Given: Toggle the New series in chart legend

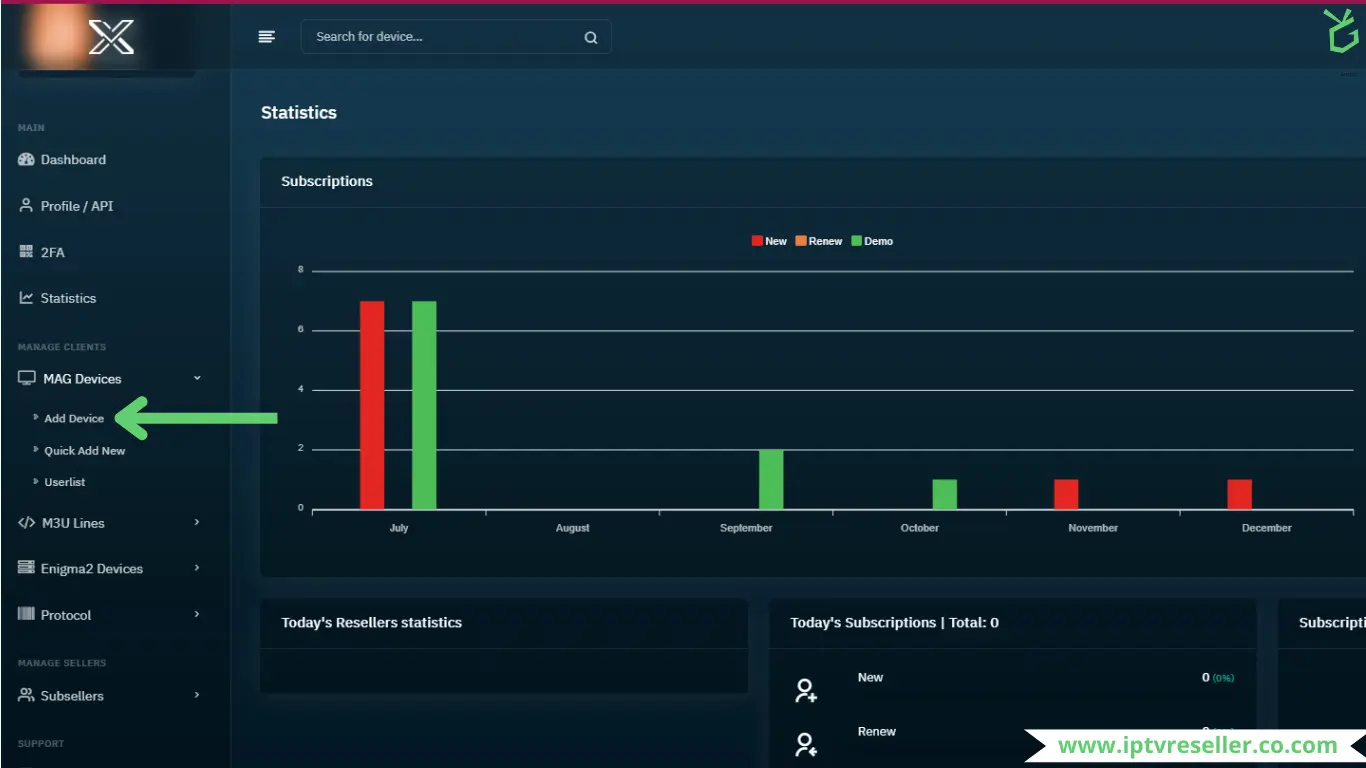Looking at the screenshot, I should pyautogui.click(x=769, y=241).
